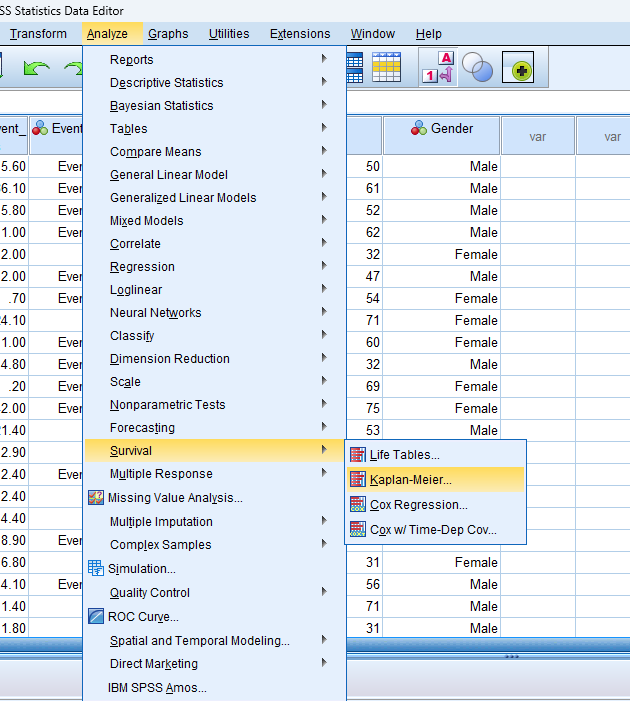The width and height of the screenshot is (630, 701).
Task: Click the Missing Value Analysis icon
Action: click(96, 498)
